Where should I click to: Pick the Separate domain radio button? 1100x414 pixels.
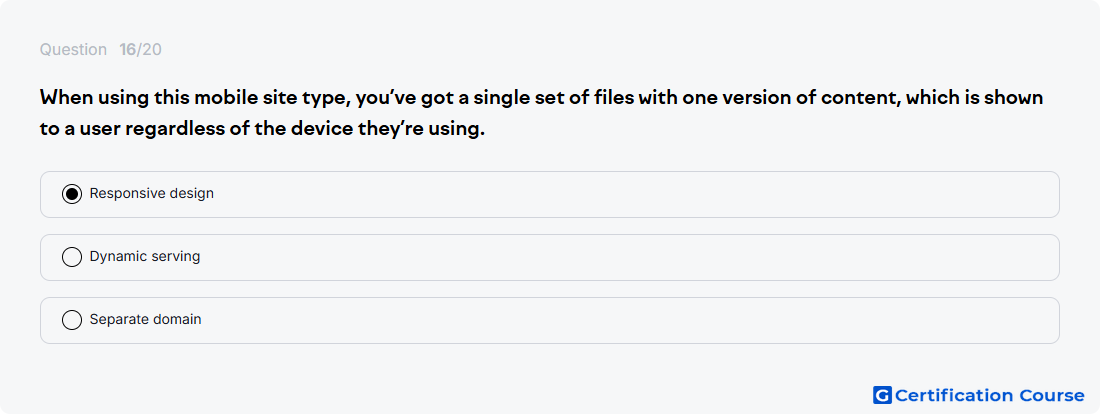(x=72, y=320)
